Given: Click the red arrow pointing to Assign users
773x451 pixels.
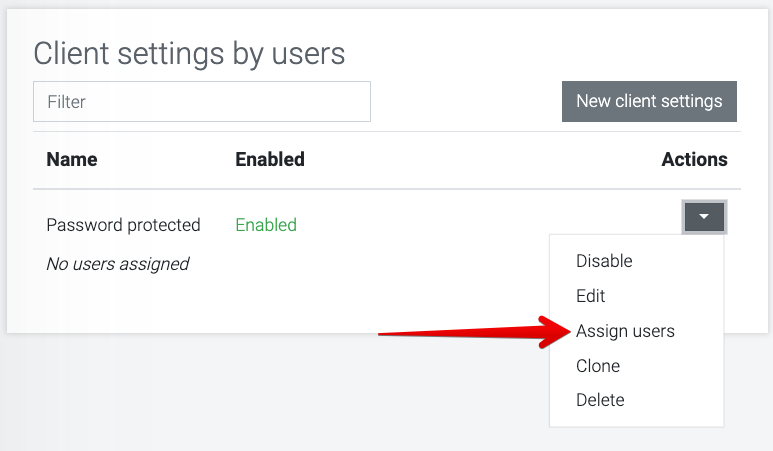Looking at the screenshot, I should coord(470,332).
